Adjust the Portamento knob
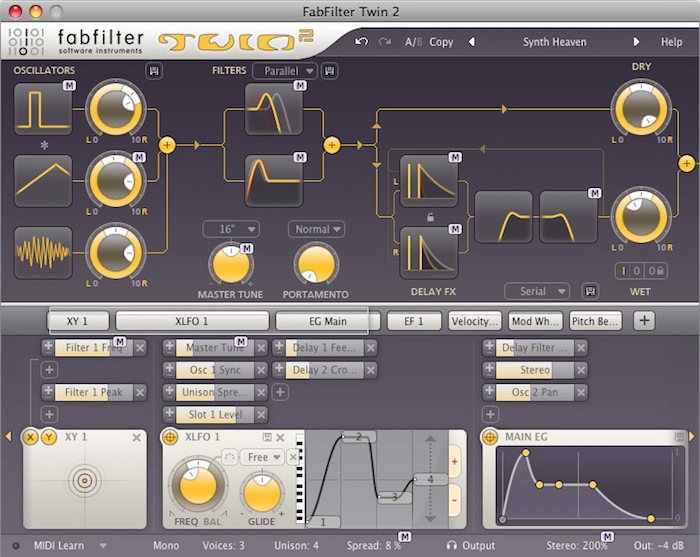Viewport: 700px width, 557px height. coord(317,265)
